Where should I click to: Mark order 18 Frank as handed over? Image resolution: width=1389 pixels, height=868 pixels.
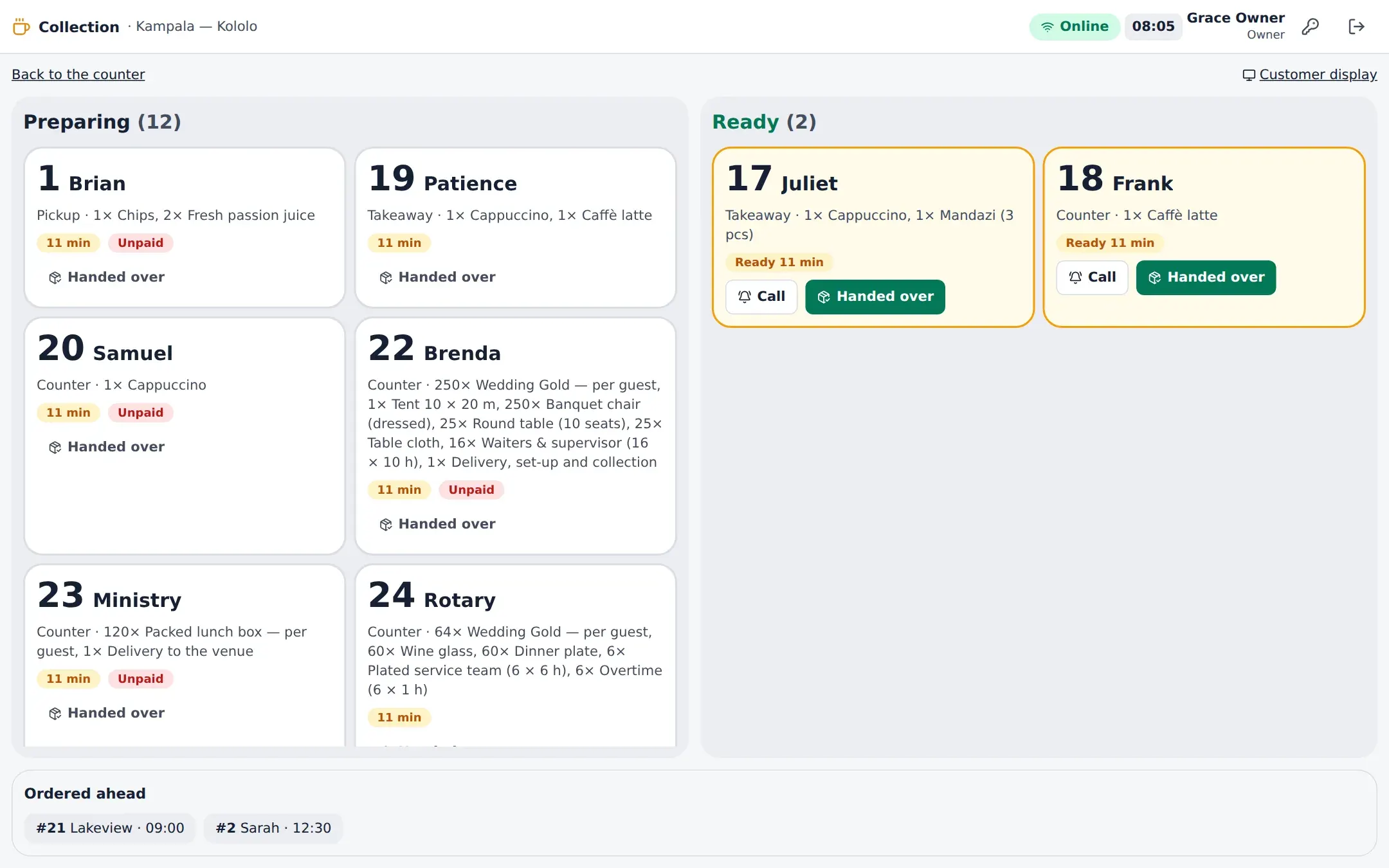(1206, 277)
